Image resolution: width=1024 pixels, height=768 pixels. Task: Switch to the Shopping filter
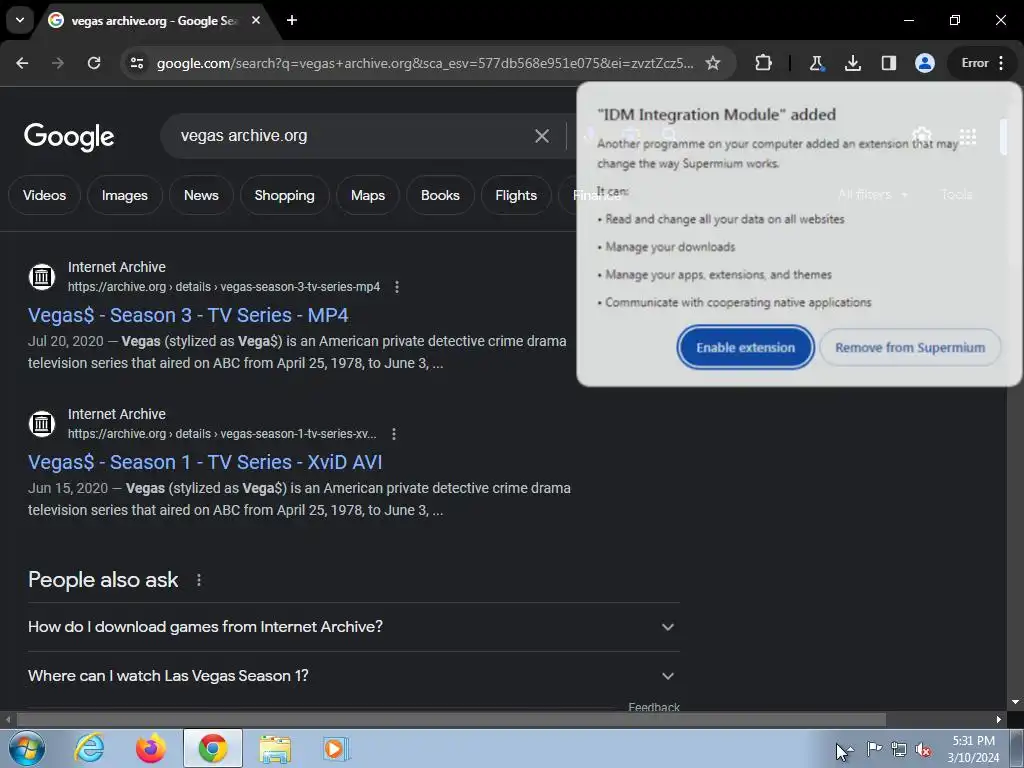pos(285,195)
